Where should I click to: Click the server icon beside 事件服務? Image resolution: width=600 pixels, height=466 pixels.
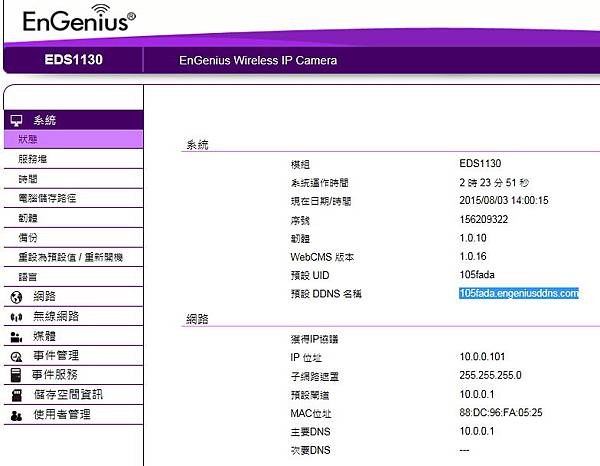pos(16,375)
